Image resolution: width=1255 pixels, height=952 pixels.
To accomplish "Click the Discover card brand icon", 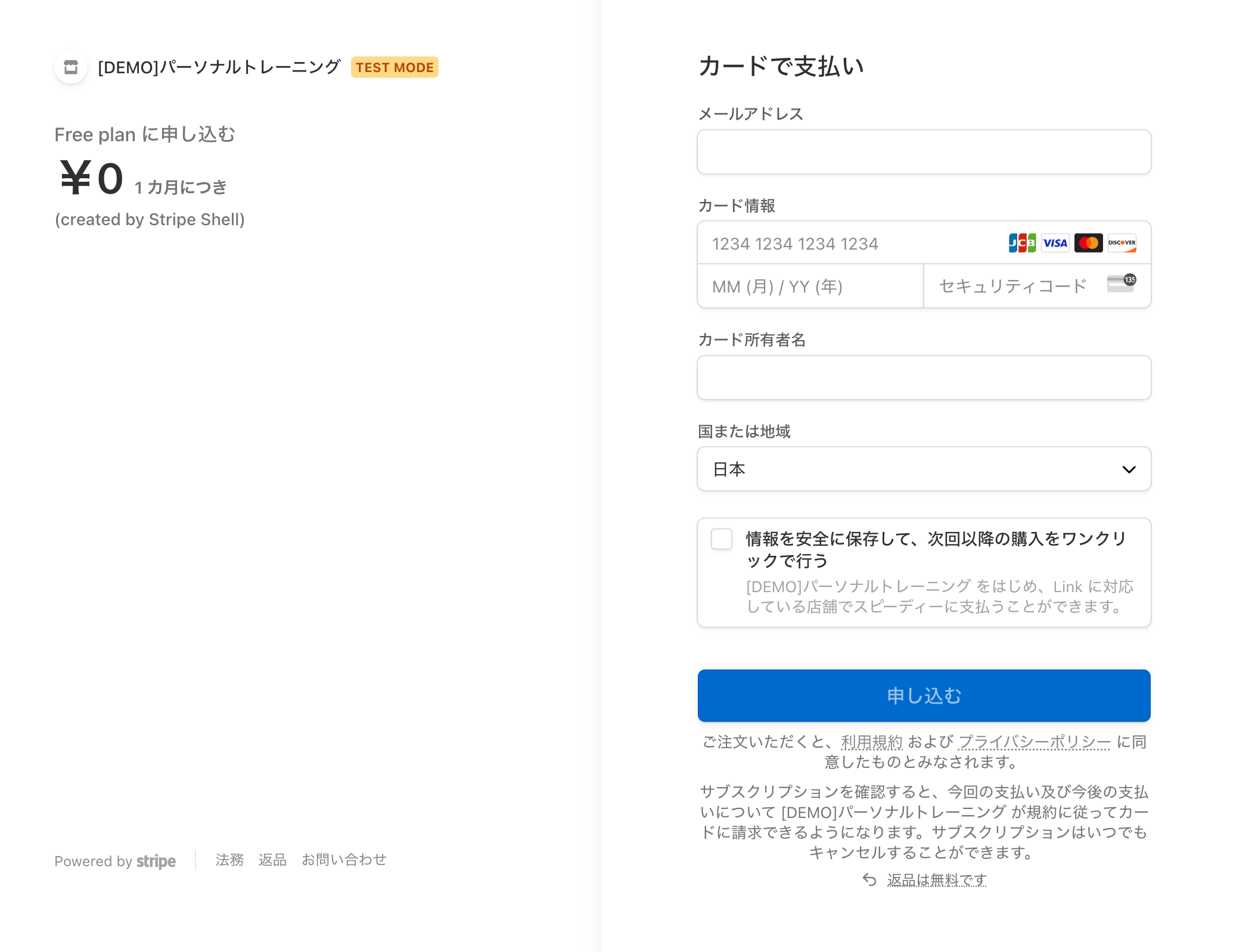I will point(1122,242).
